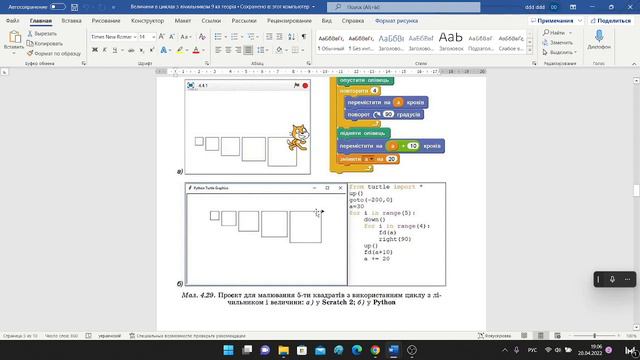Open Windows Start button on taskbar

pyautogui.click(x=229, y=350)
